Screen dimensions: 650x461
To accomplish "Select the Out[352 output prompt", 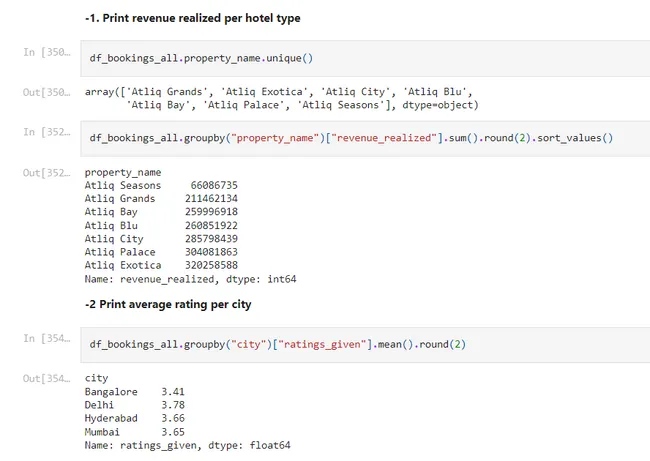I will 46,173.
